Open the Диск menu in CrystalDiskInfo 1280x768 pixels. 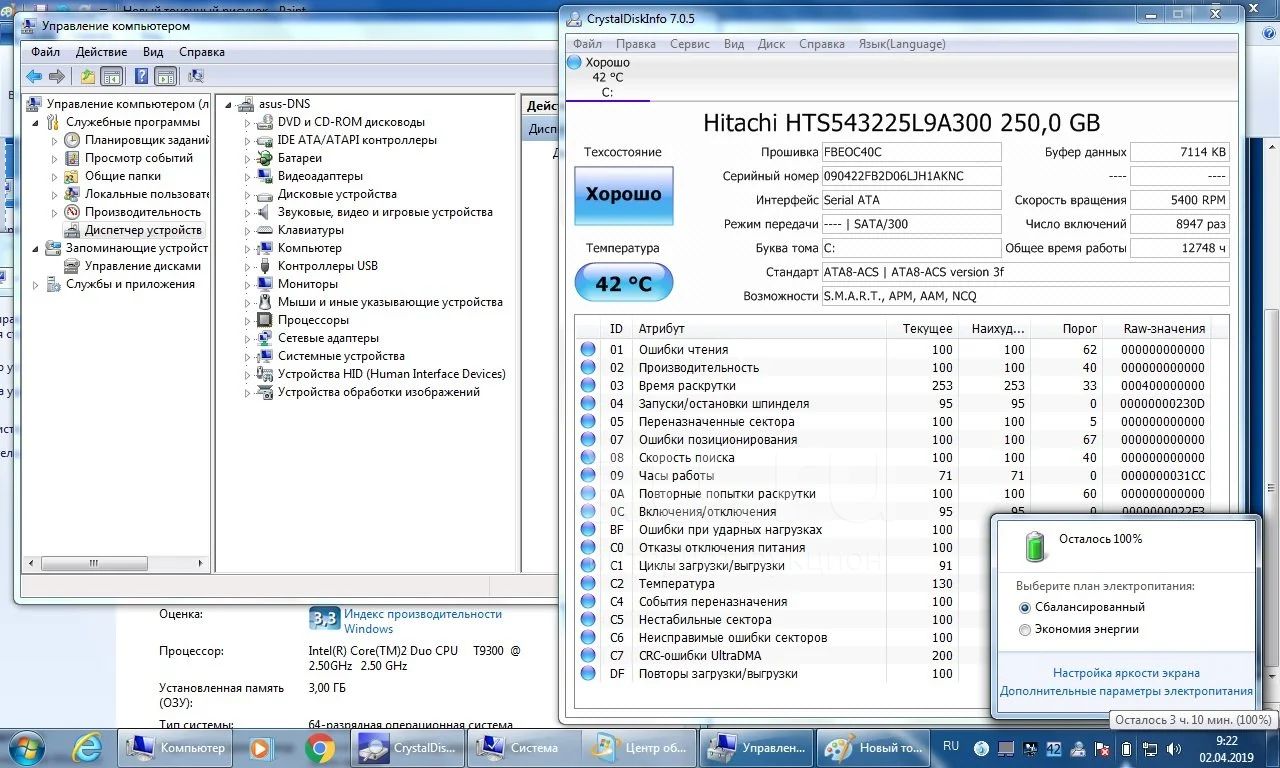pos(771,44)
